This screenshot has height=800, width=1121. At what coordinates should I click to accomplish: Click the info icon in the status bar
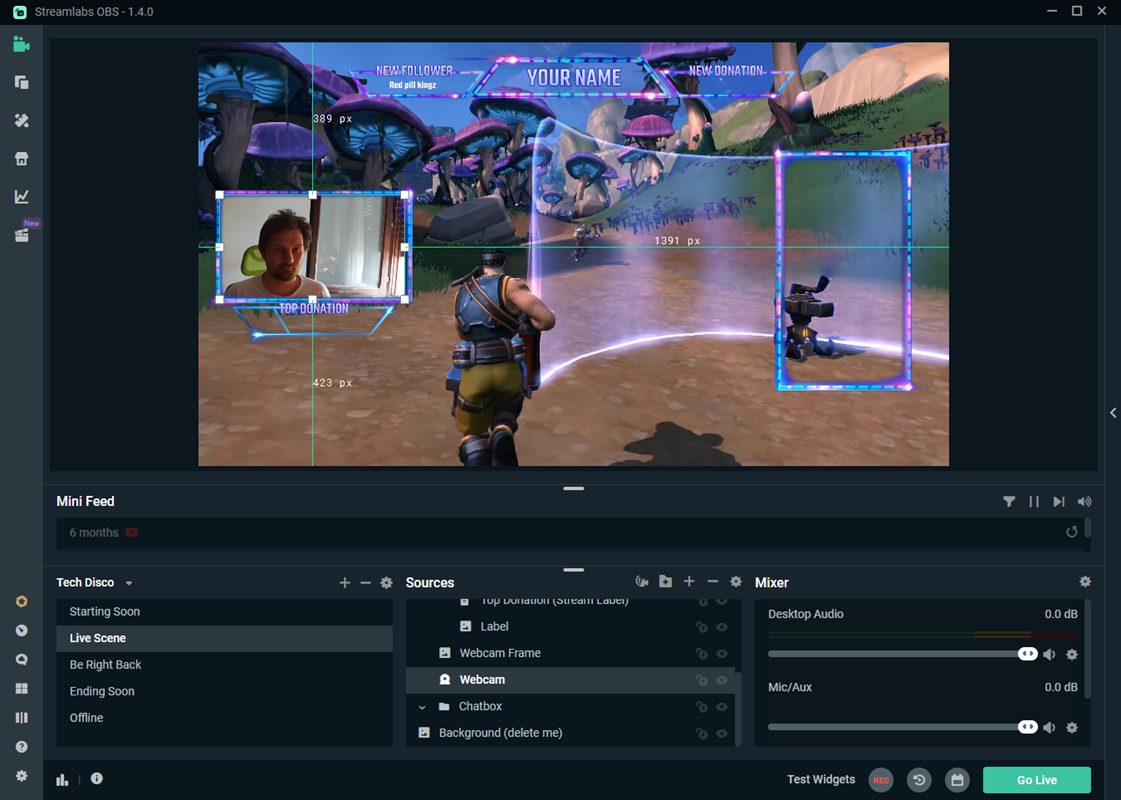[97, 779]
